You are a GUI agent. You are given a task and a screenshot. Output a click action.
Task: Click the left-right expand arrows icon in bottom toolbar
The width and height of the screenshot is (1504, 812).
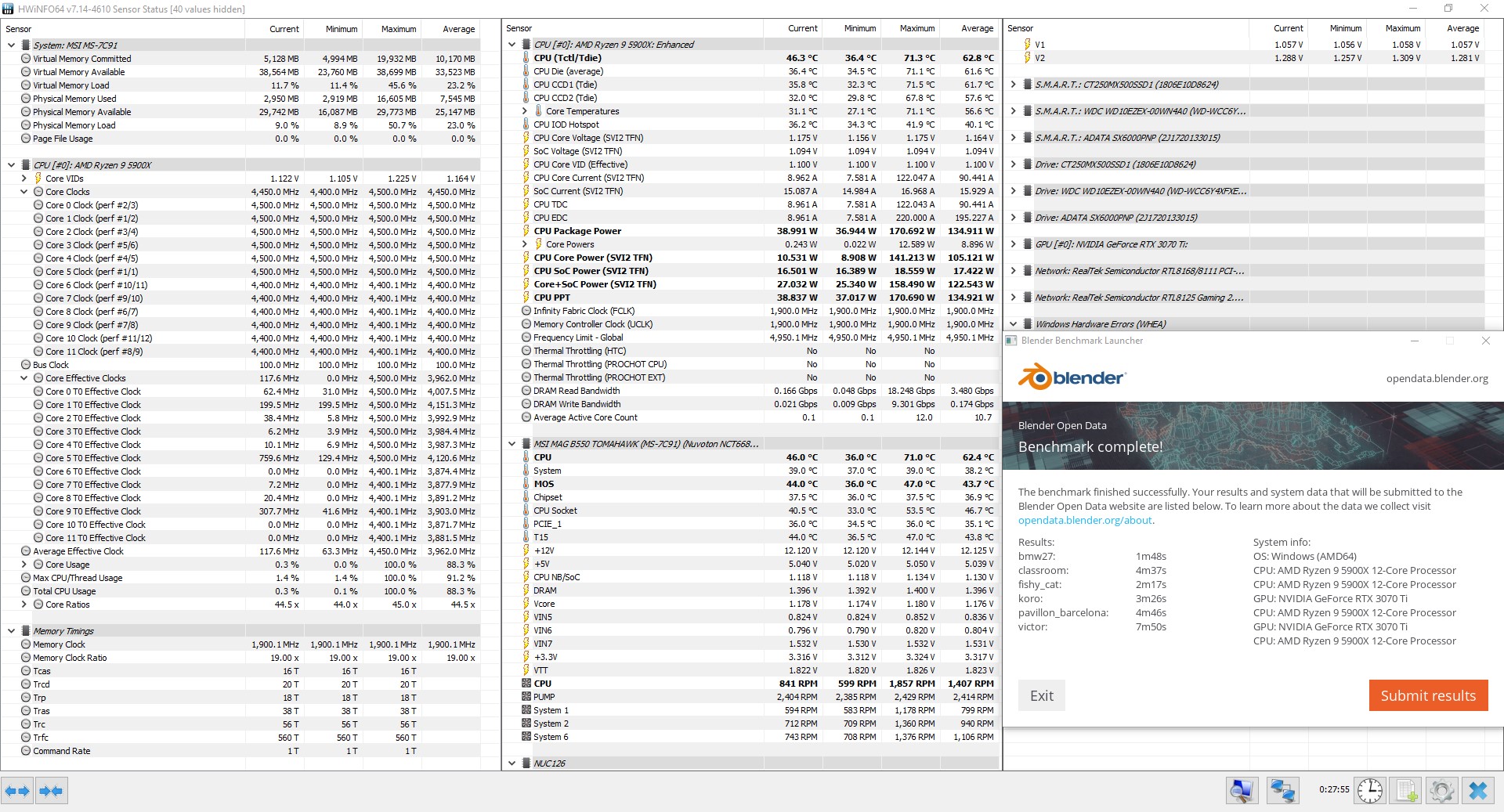[x=17, y=791]
